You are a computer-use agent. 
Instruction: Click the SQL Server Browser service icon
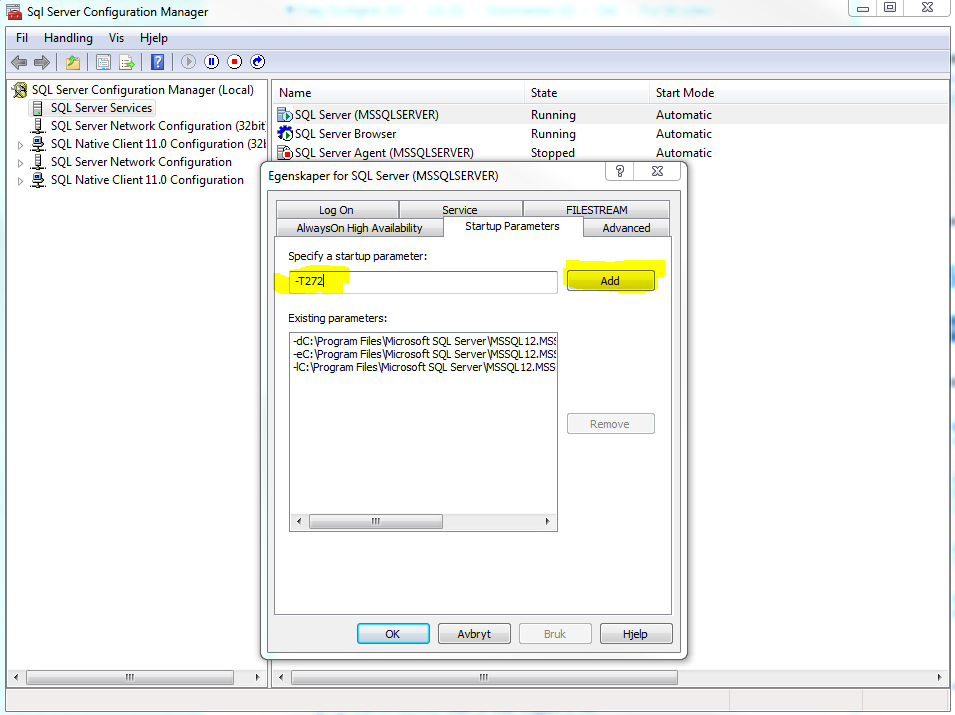[284, 133]
